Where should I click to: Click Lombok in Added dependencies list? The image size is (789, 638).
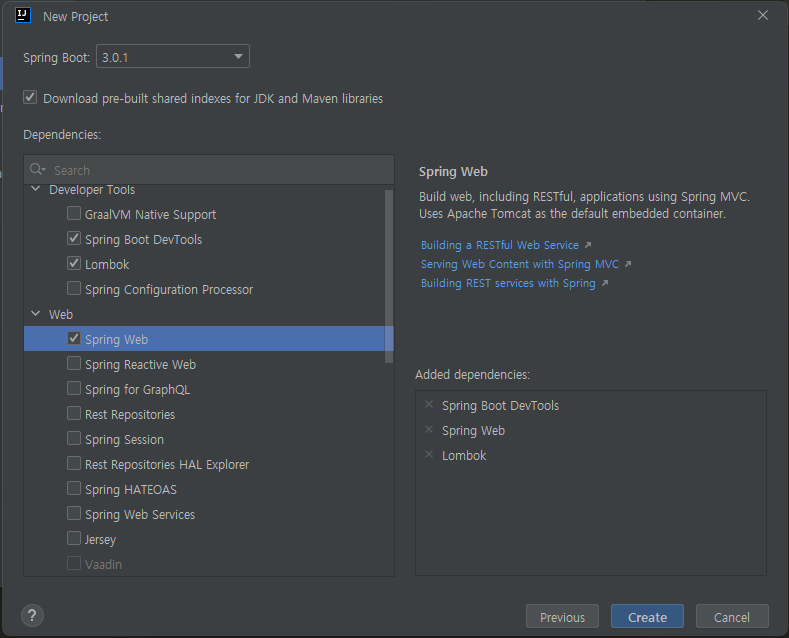tap(464, 456)
